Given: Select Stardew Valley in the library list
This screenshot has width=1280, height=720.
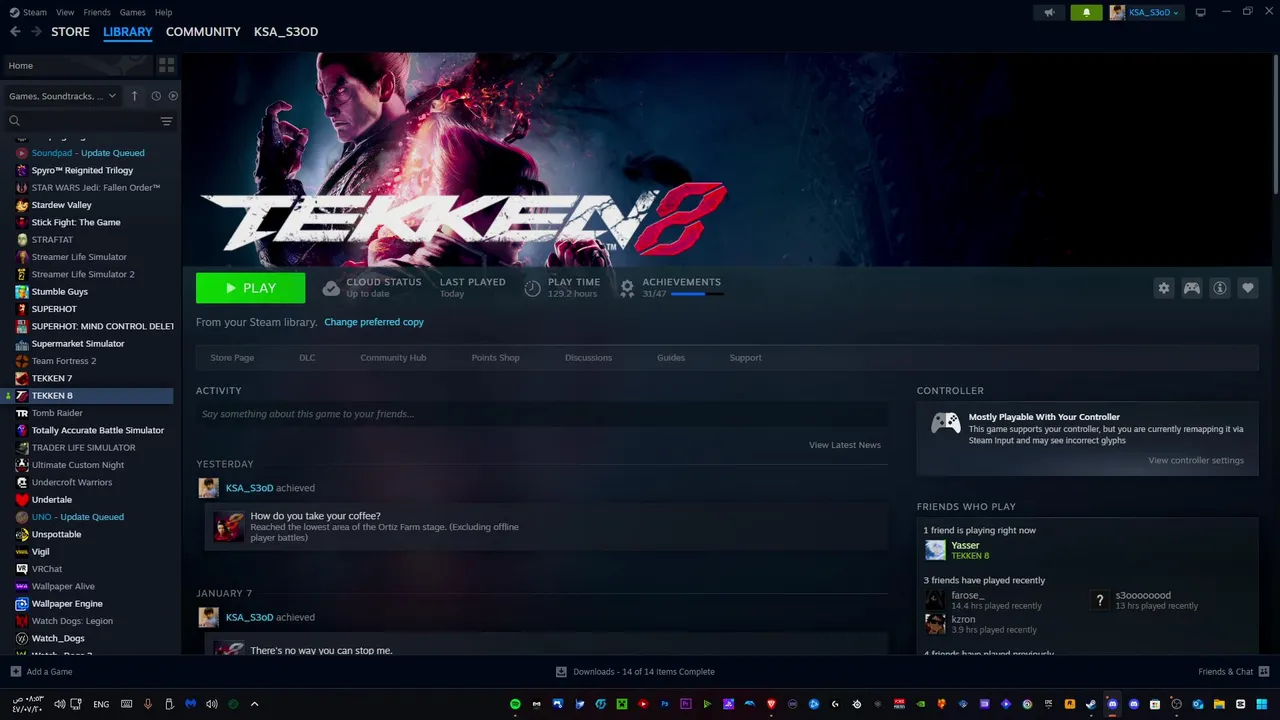Looking at the screenshot, I should pyautogui.click(x=61, y=205).
